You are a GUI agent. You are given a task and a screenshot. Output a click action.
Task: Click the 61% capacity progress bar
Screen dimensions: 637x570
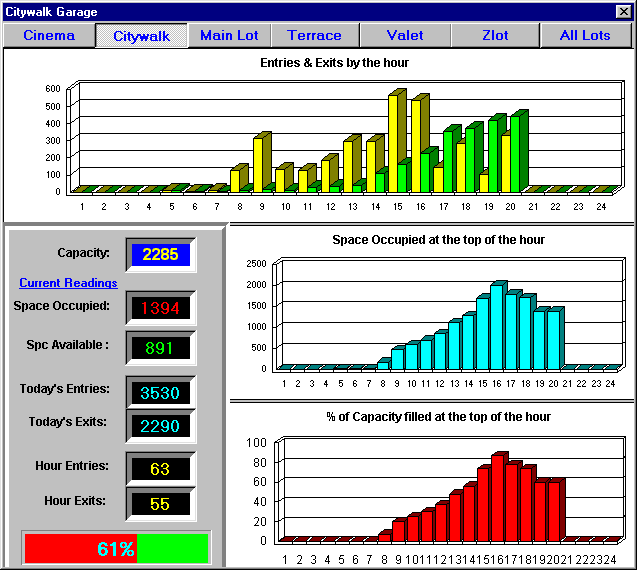pos(116,548)
